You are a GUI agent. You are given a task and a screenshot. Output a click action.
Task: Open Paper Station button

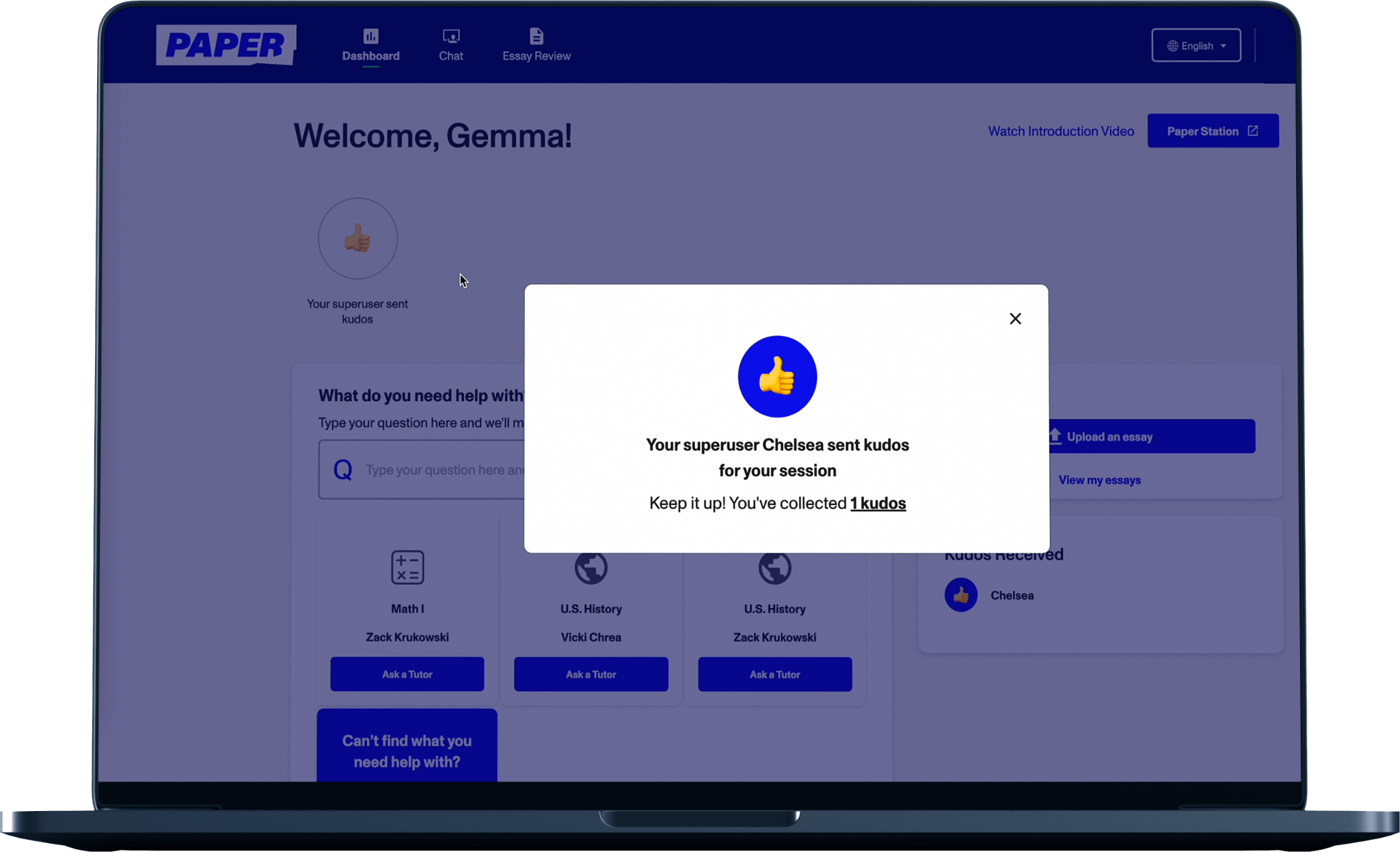pos(1212,131)
